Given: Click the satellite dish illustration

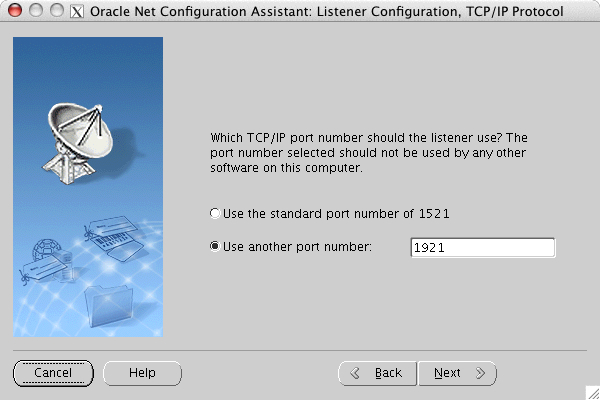Looking at the screenshot, I should [78, 127].
